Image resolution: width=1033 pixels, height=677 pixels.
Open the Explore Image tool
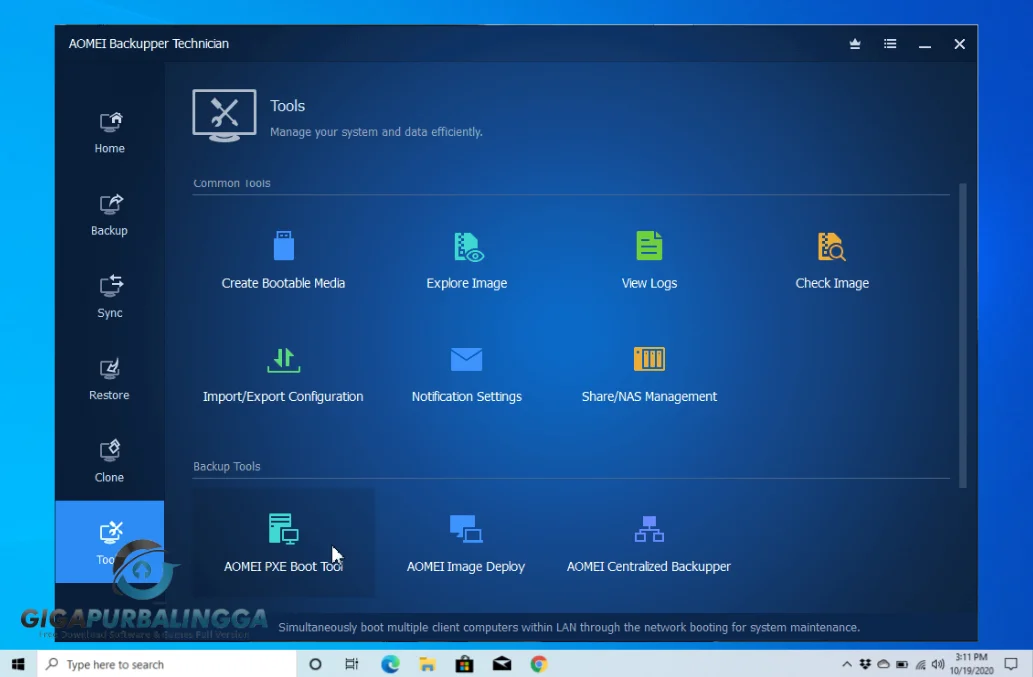point(466,260)
